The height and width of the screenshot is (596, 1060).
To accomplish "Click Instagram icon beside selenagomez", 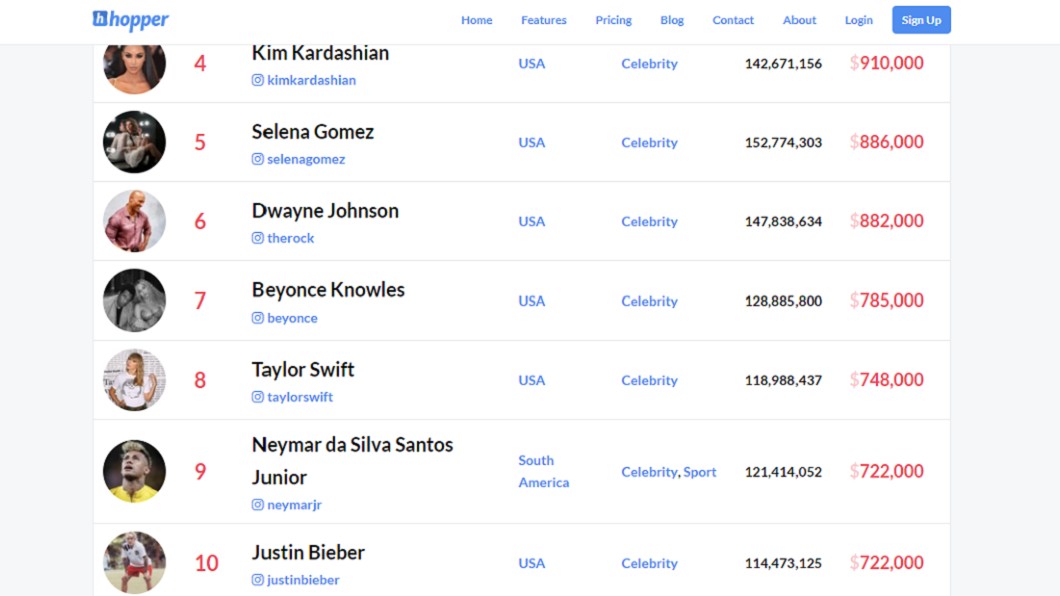I will click(258, 159).
